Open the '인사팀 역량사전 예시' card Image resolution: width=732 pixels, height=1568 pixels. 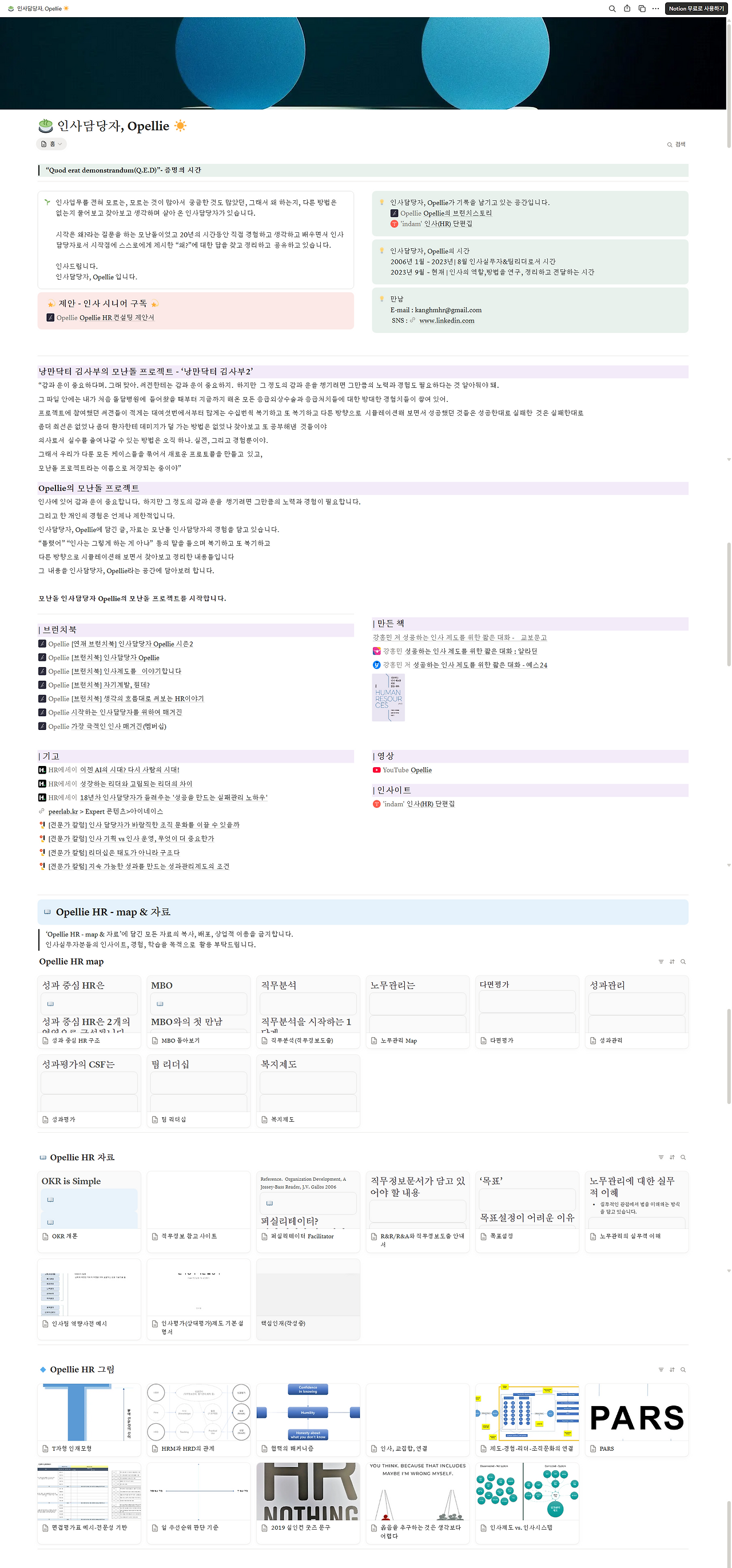tap(89, 1299)
